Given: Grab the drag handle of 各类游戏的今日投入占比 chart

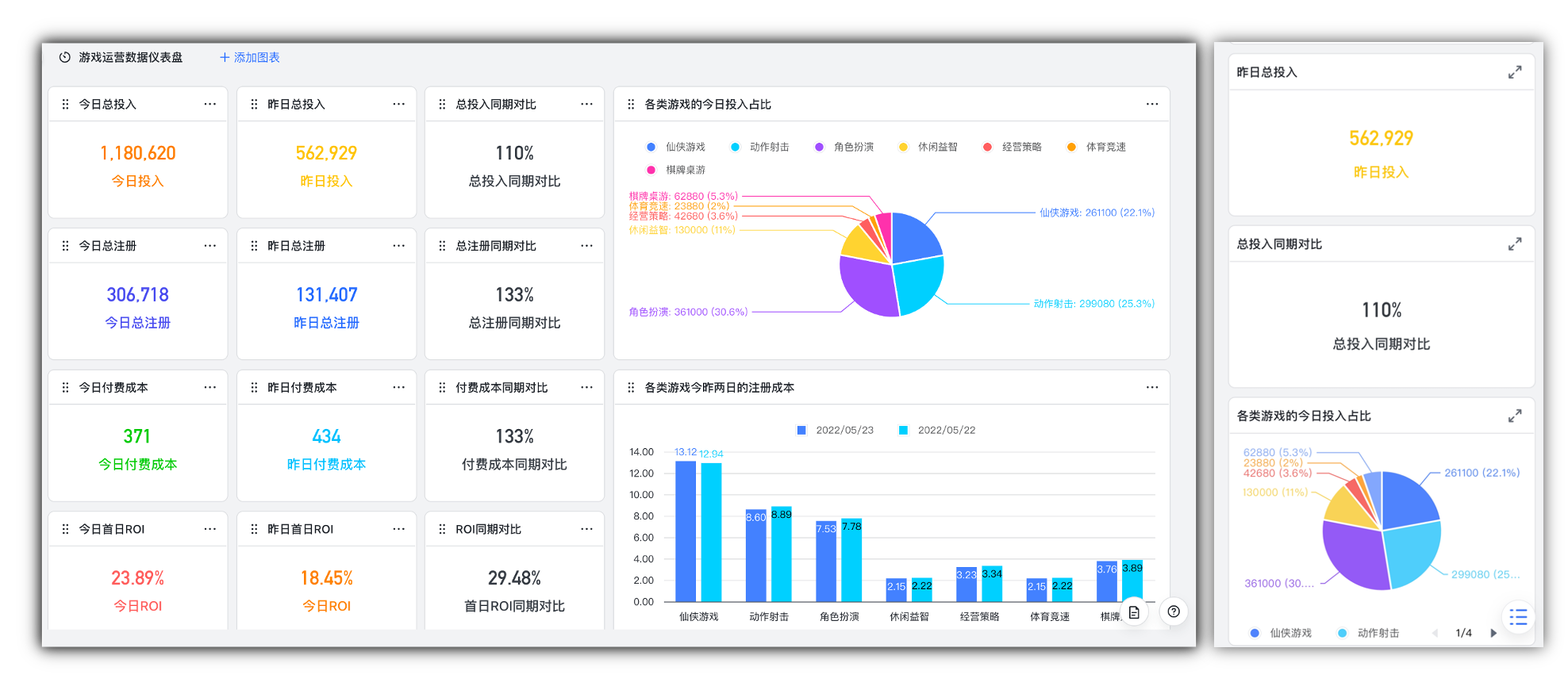Looking at the screenshot, I should coord(631,104).
